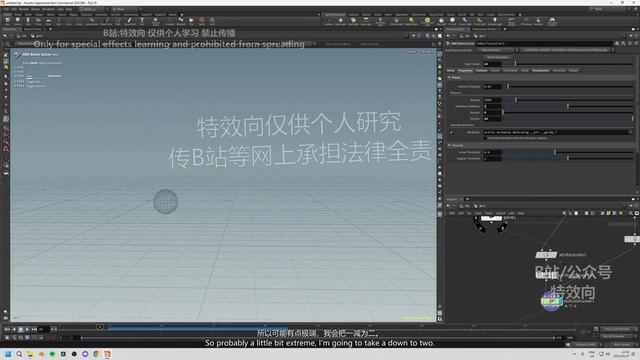Viewport: 640px width, 360px height.
Task: Click the Reset Simulation button
Action: tap(498, 57)
